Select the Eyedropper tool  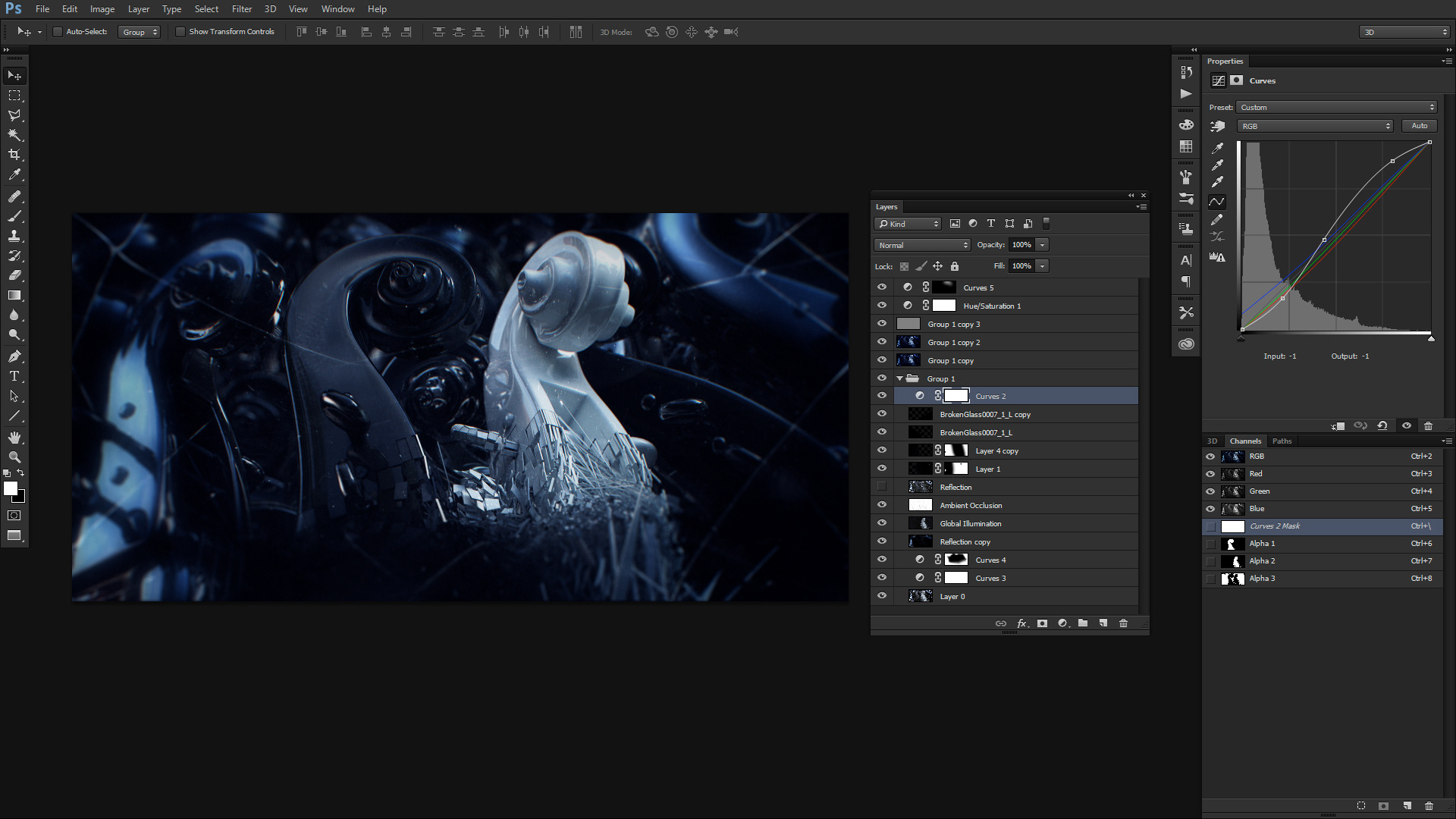pos(14,174)
